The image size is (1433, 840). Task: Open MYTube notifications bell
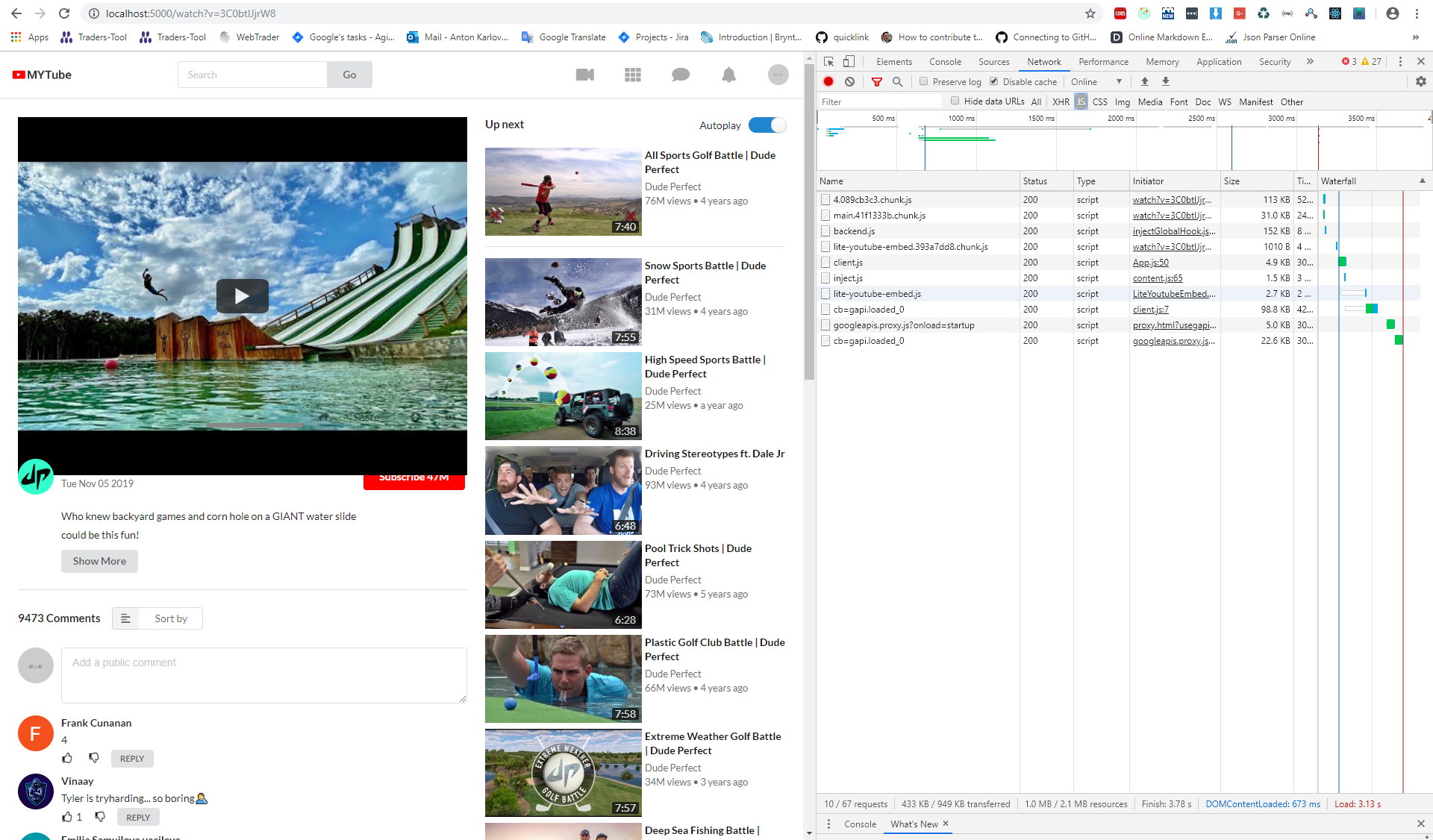pyautogui.click(x=728, y=75)
